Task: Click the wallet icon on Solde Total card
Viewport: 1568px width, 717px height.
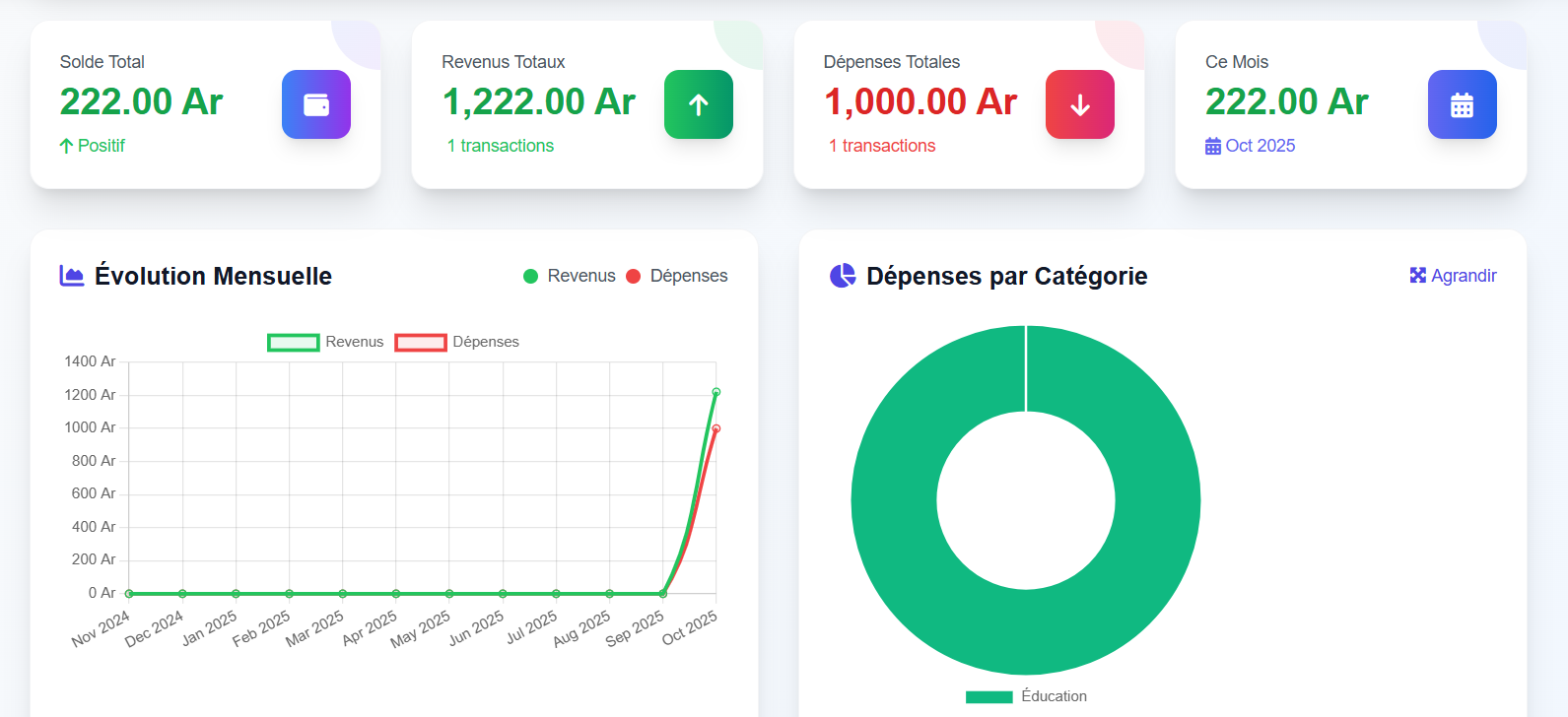Action: click(x=316, y=104)
